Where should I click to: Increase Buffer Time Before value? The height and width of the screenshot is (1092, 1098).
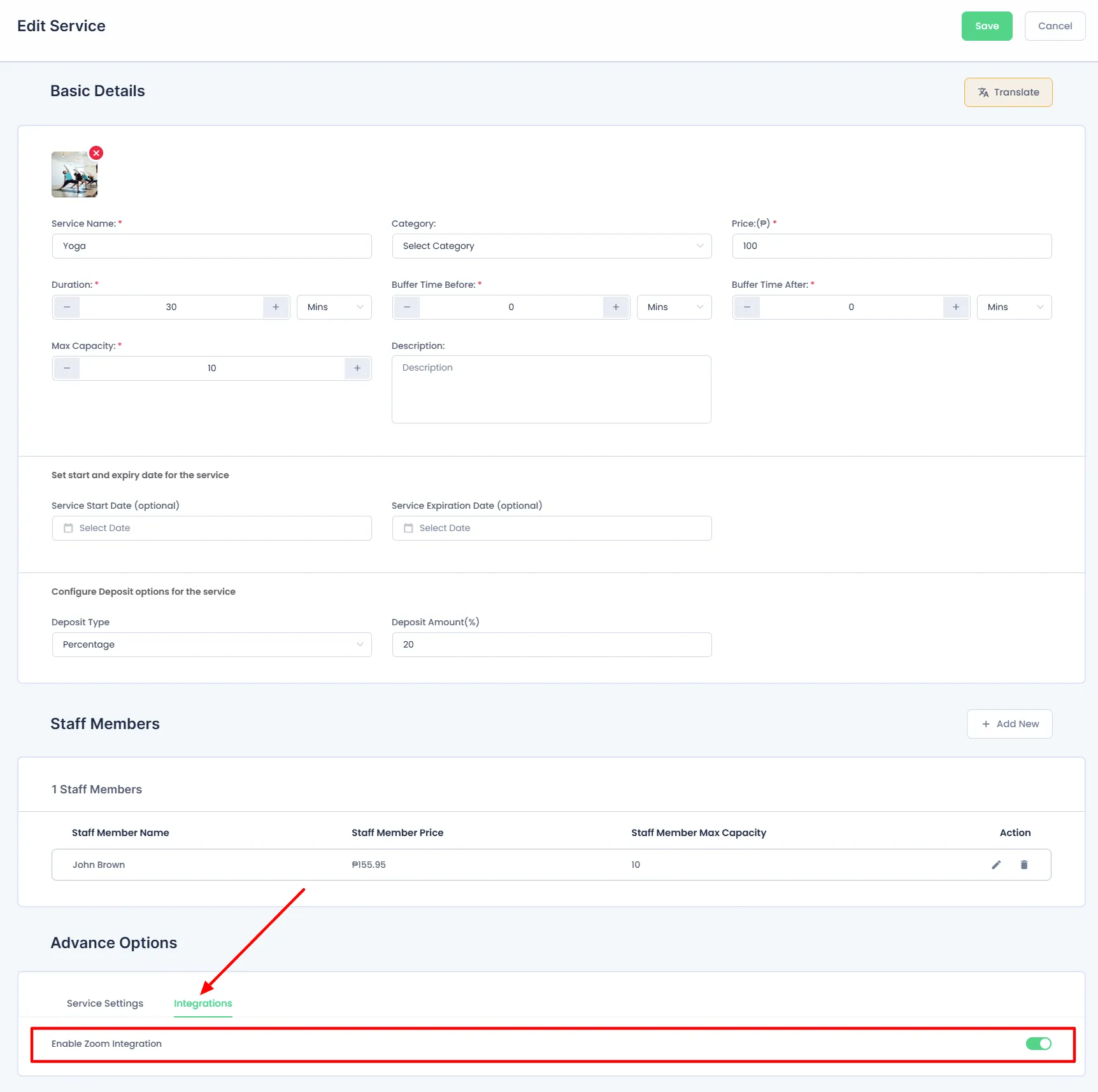(x=616, y=307)
